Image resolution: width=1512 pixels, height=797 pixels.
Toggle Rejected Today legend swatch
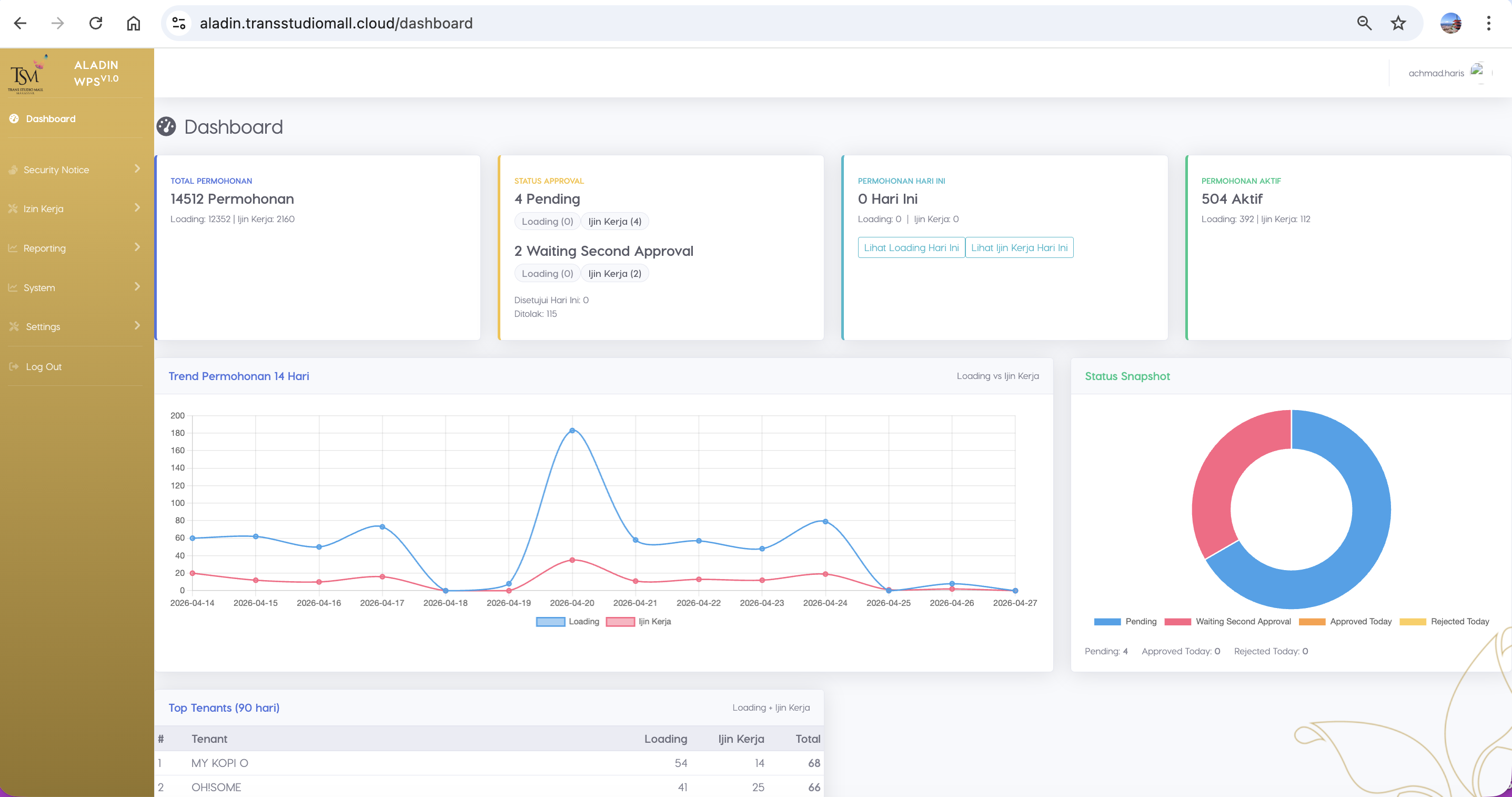1413,621
